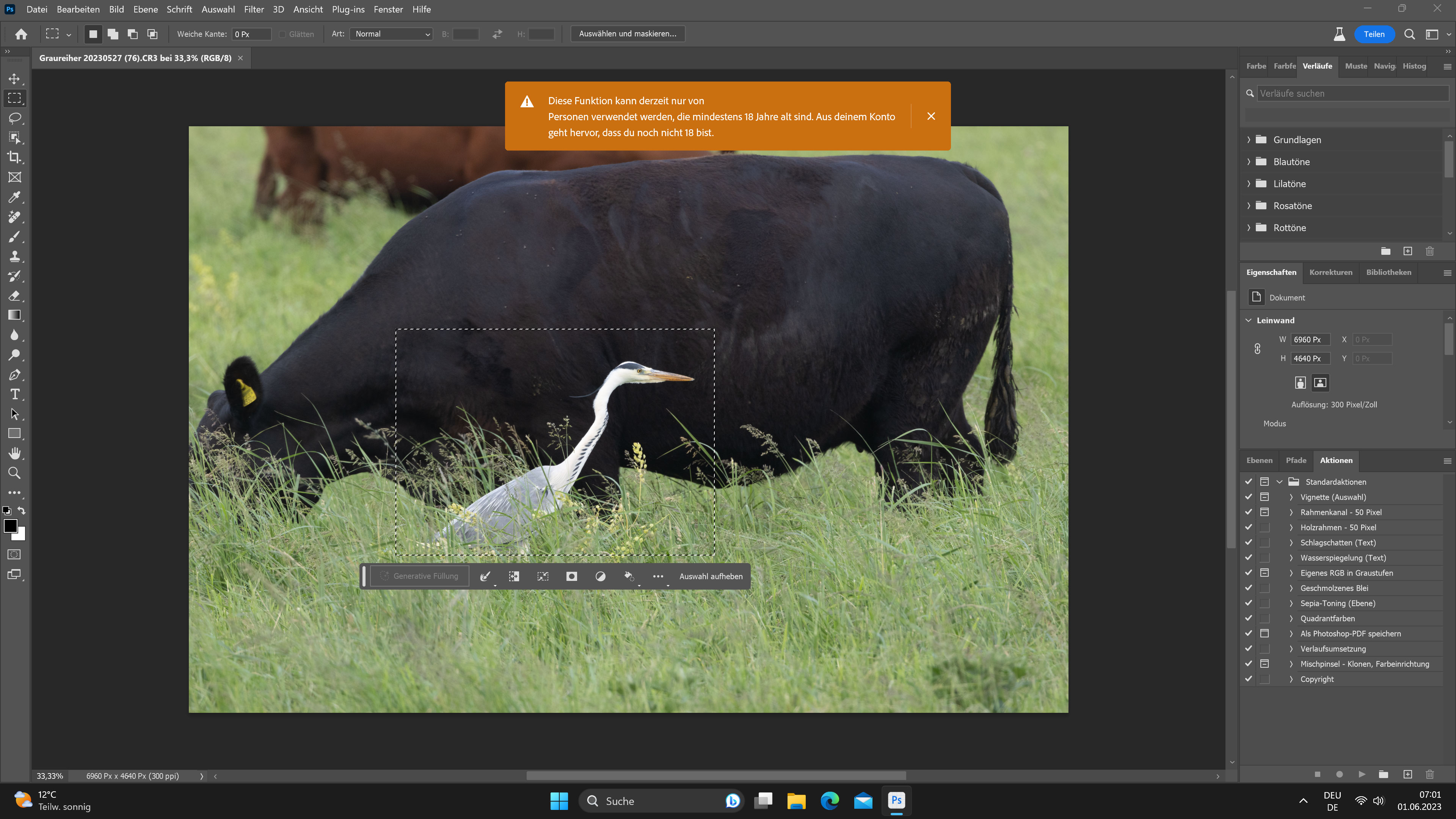Run the selected action with the Play icon
Viewport: 1456px width, 819px height.
1362,774
